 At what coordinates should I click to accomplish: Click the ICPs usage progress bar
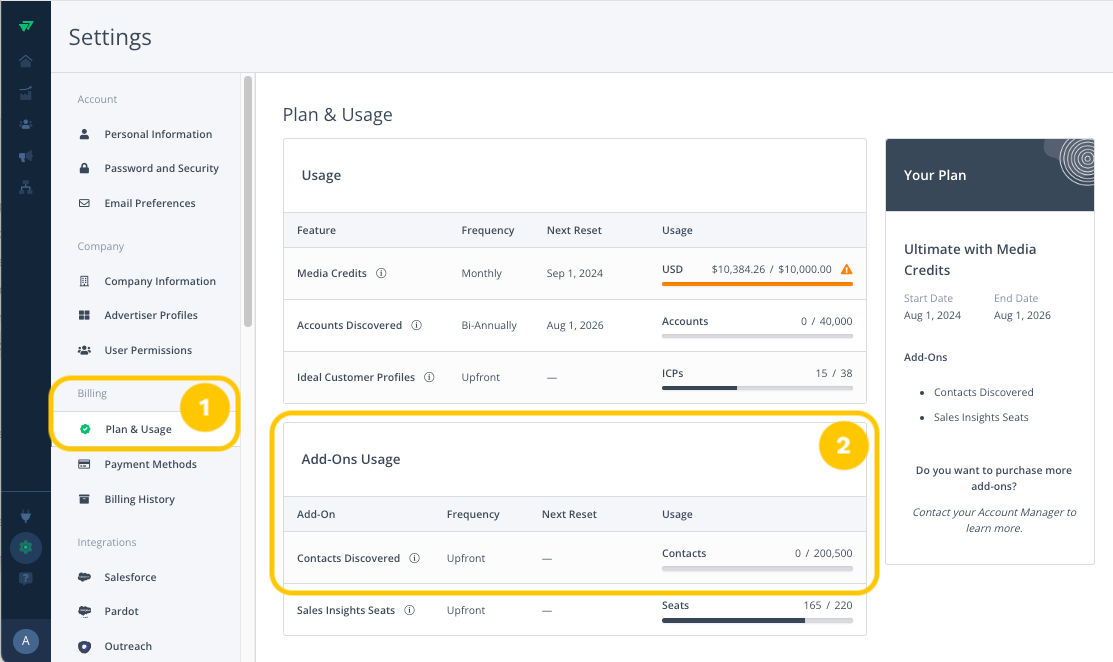pyautogui.click(x=757, y=388)
